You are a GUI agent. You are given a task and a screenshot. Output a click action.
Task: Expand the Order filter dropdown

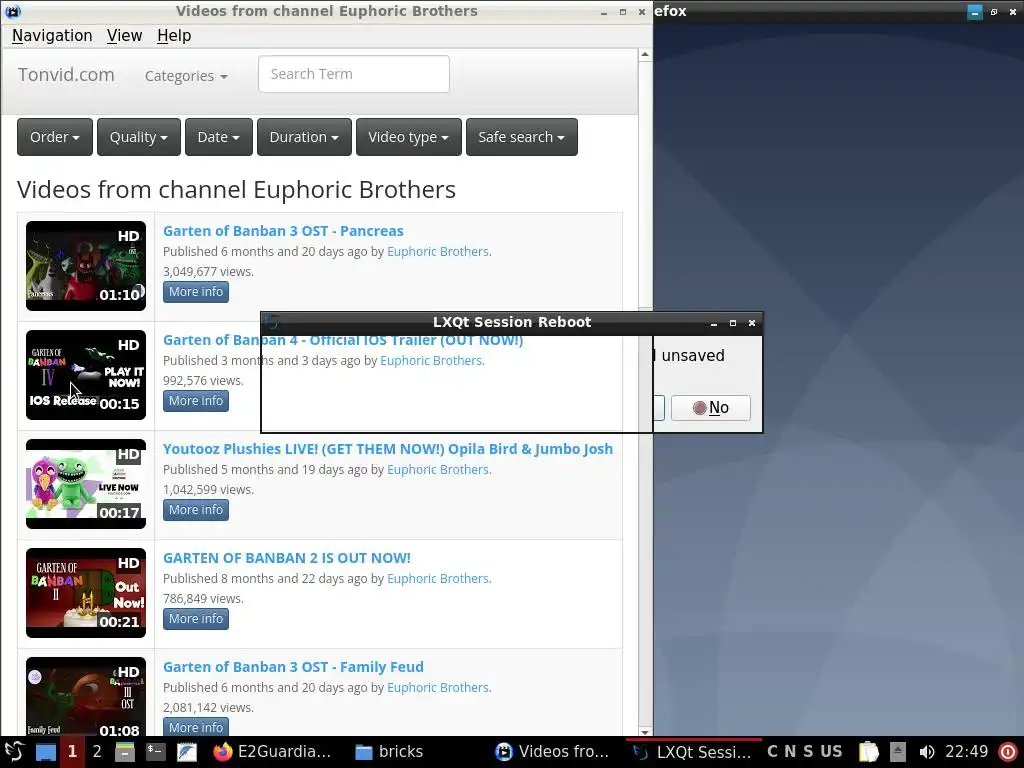tap(55, 137)
